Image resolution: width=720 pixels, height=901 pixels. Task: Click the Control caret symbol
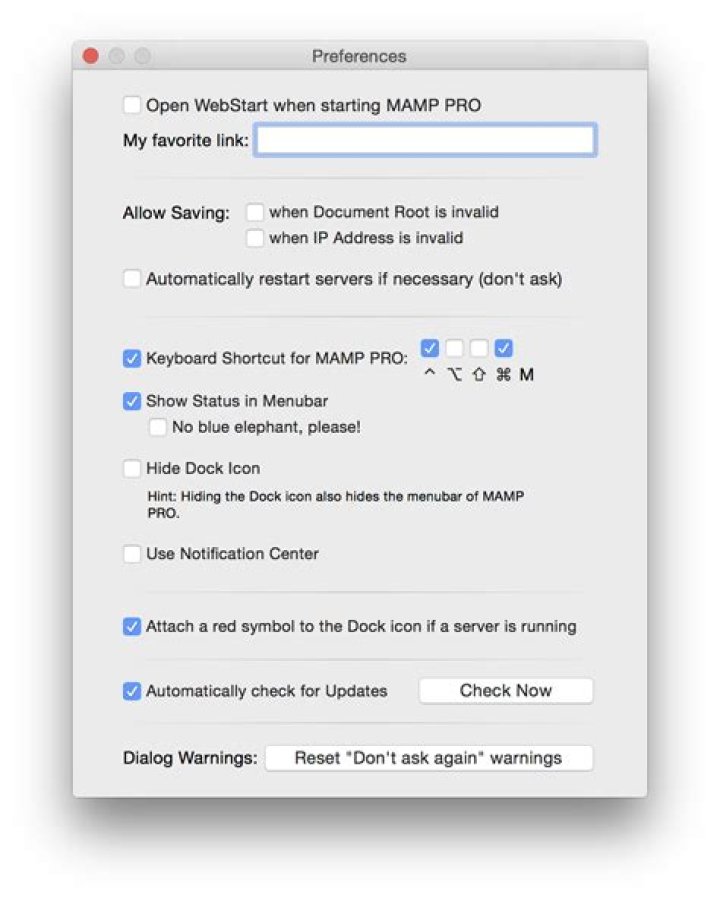click(430, 374)
